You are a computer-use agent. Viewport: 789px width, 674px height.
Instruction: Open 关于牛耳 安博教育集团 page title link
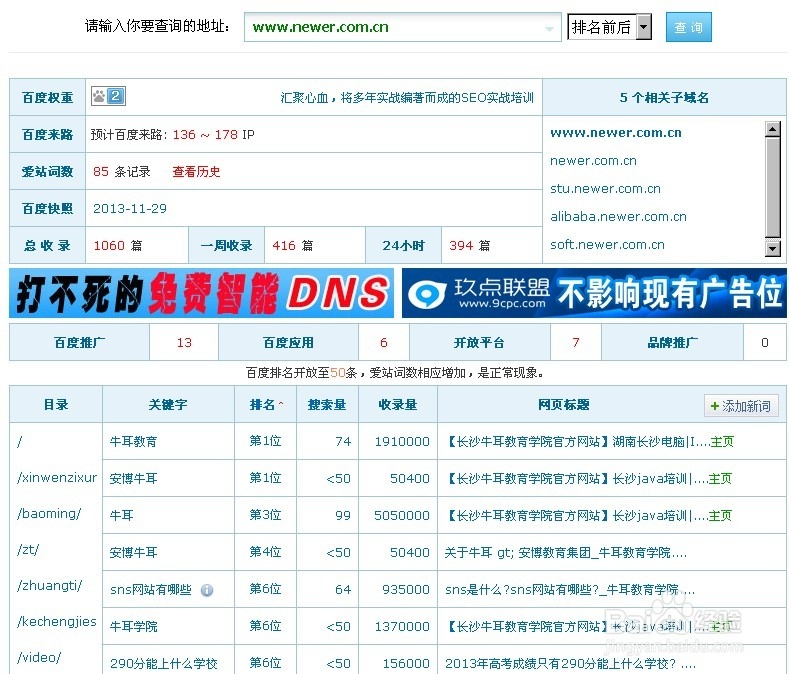566,553
